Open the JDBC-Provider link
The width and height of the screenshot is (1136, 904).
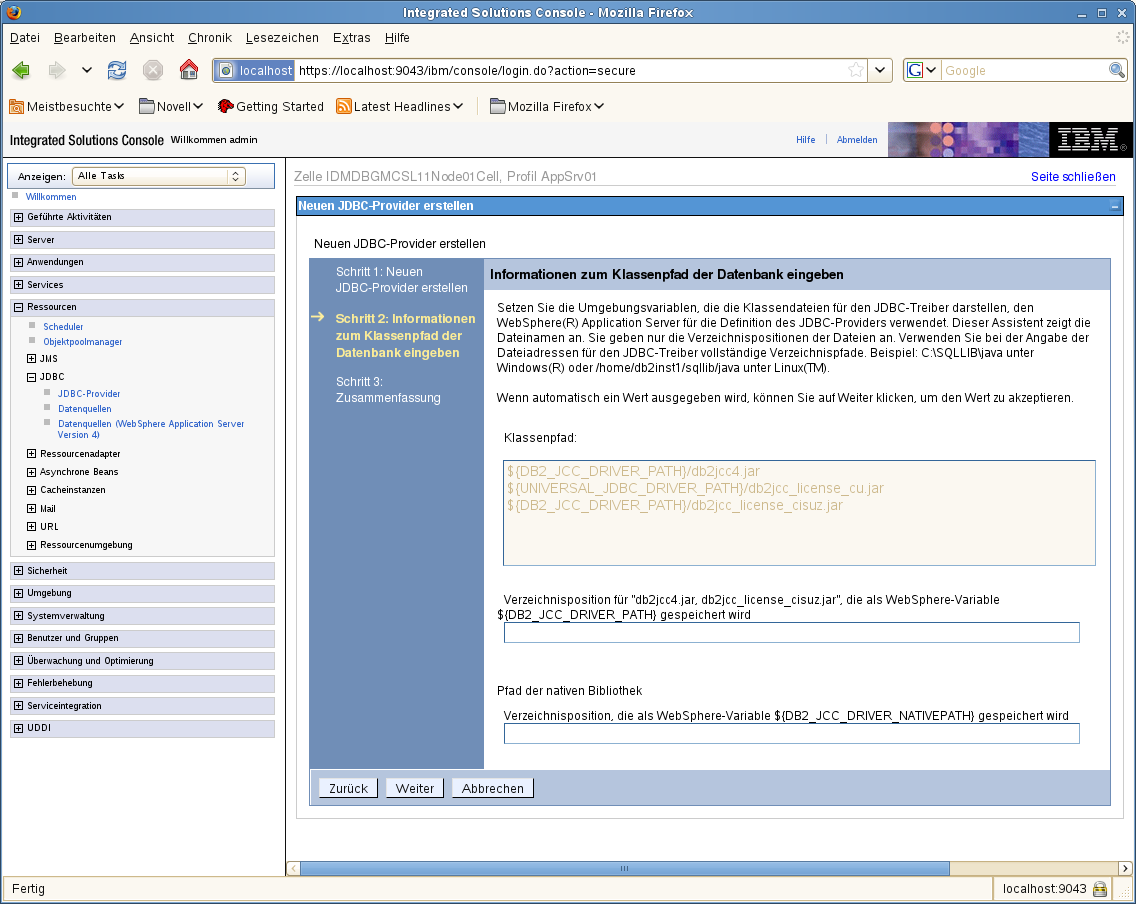[x=89, y=394]
